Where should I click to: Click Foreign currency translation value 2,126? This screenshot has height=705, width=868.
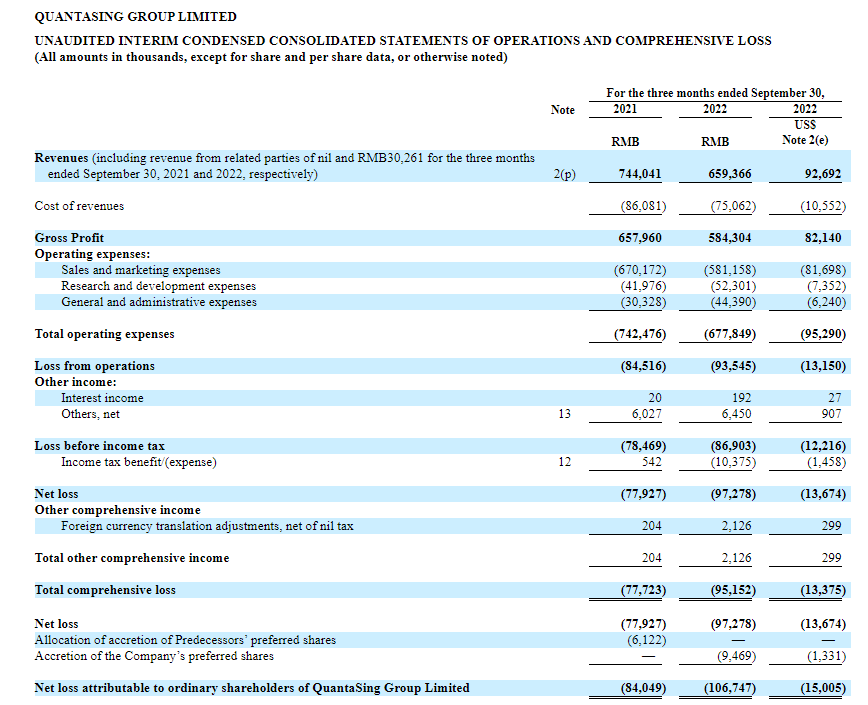[x=736, y=526]
